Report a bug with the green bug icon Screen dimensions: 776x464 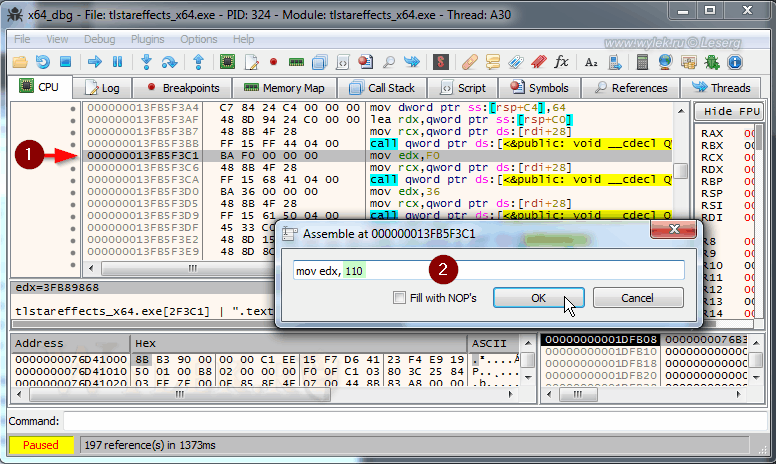[x=712, y=62]
